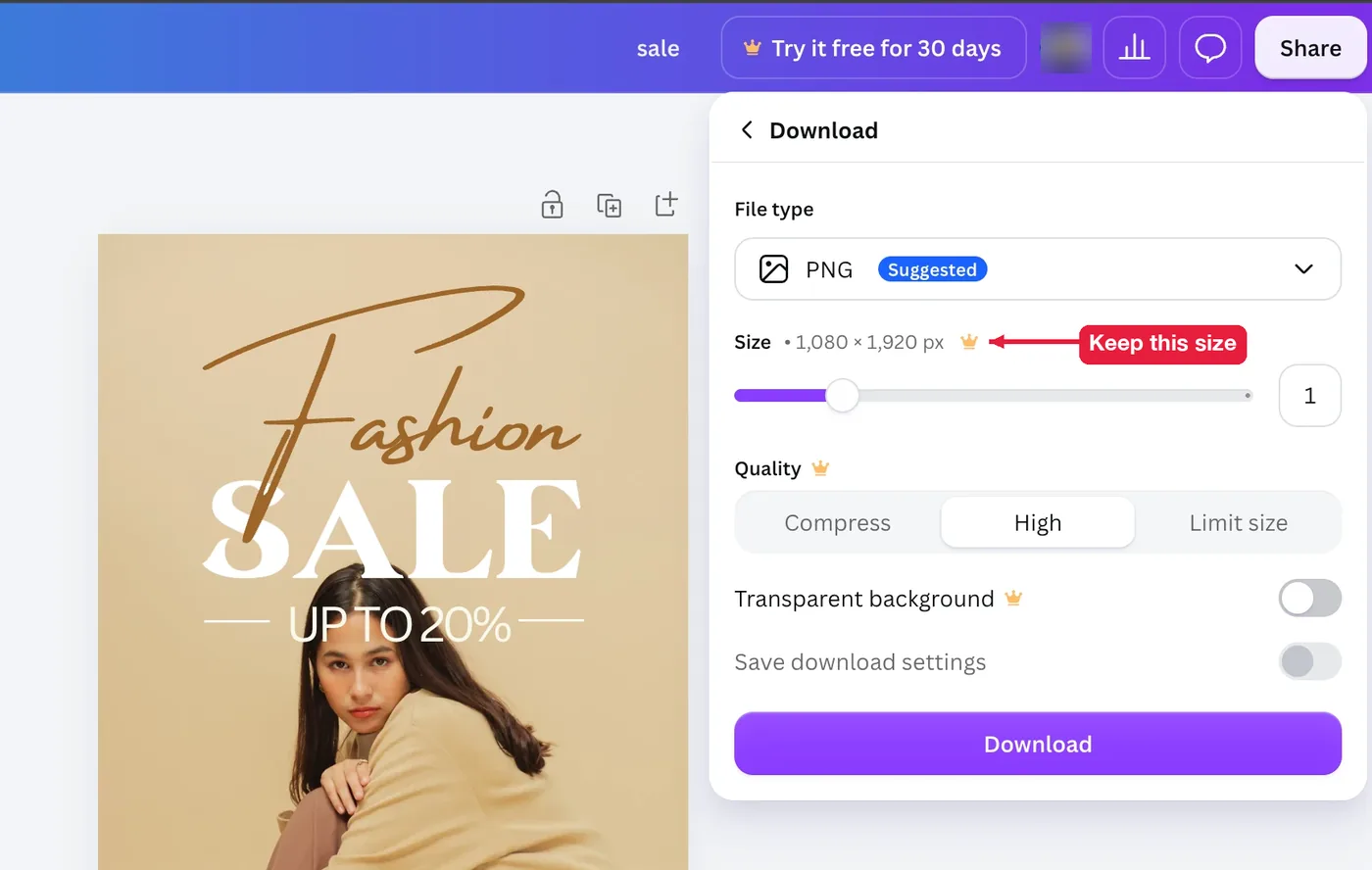Duplicate the page using the copy icon
The height and width of the screenshot is (870, 1372).
click(610, 205)
